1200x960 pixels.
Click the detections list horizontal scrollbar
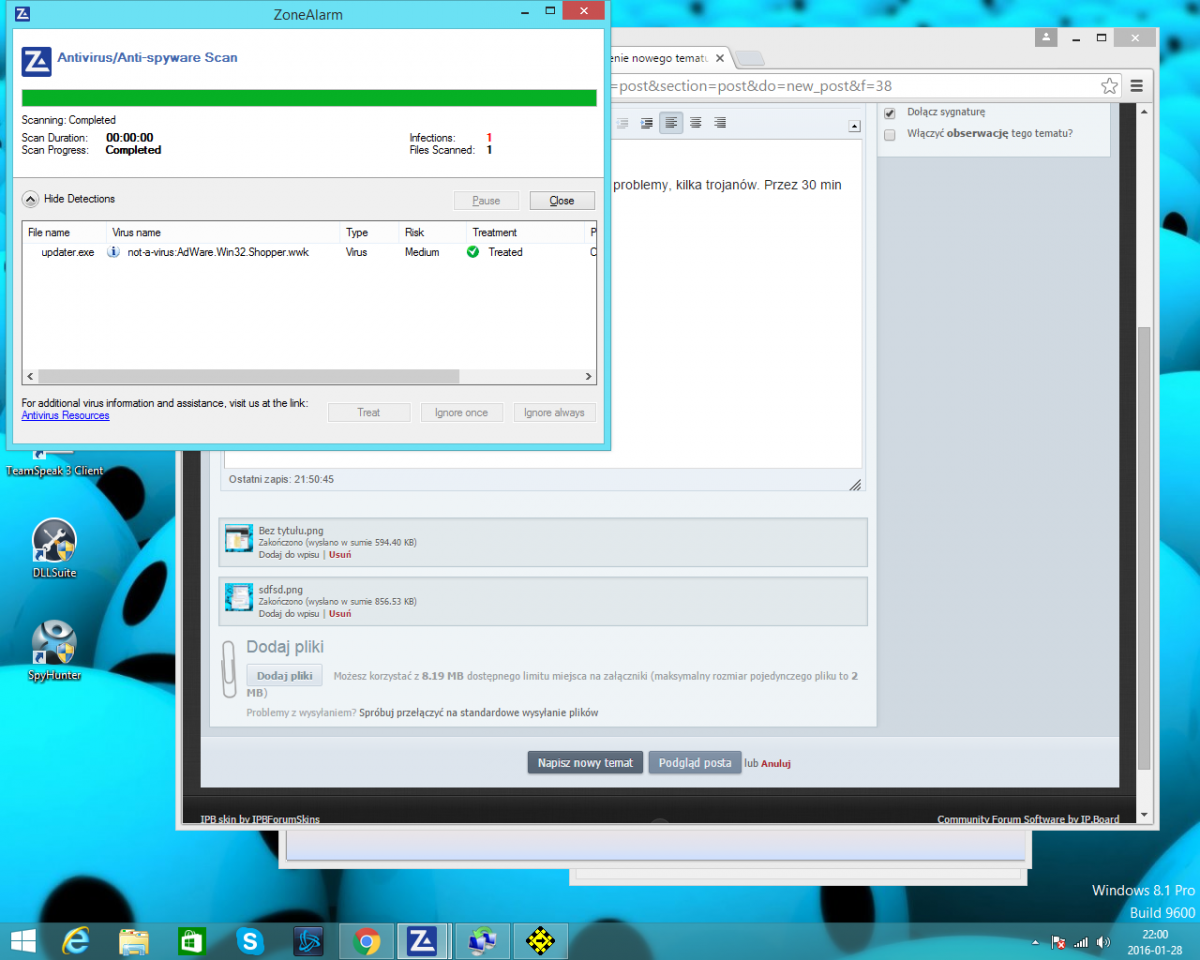click(247, 377)
